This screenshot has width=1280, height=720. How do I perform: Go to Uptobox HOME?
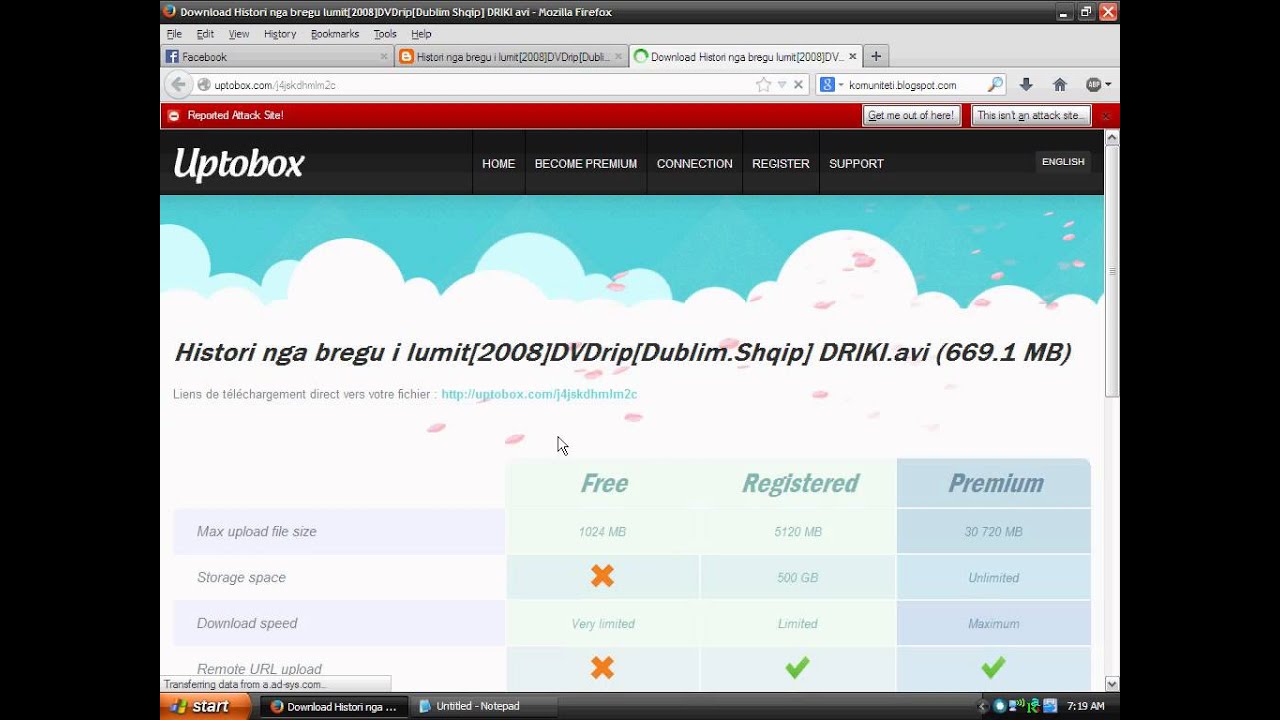498,164
